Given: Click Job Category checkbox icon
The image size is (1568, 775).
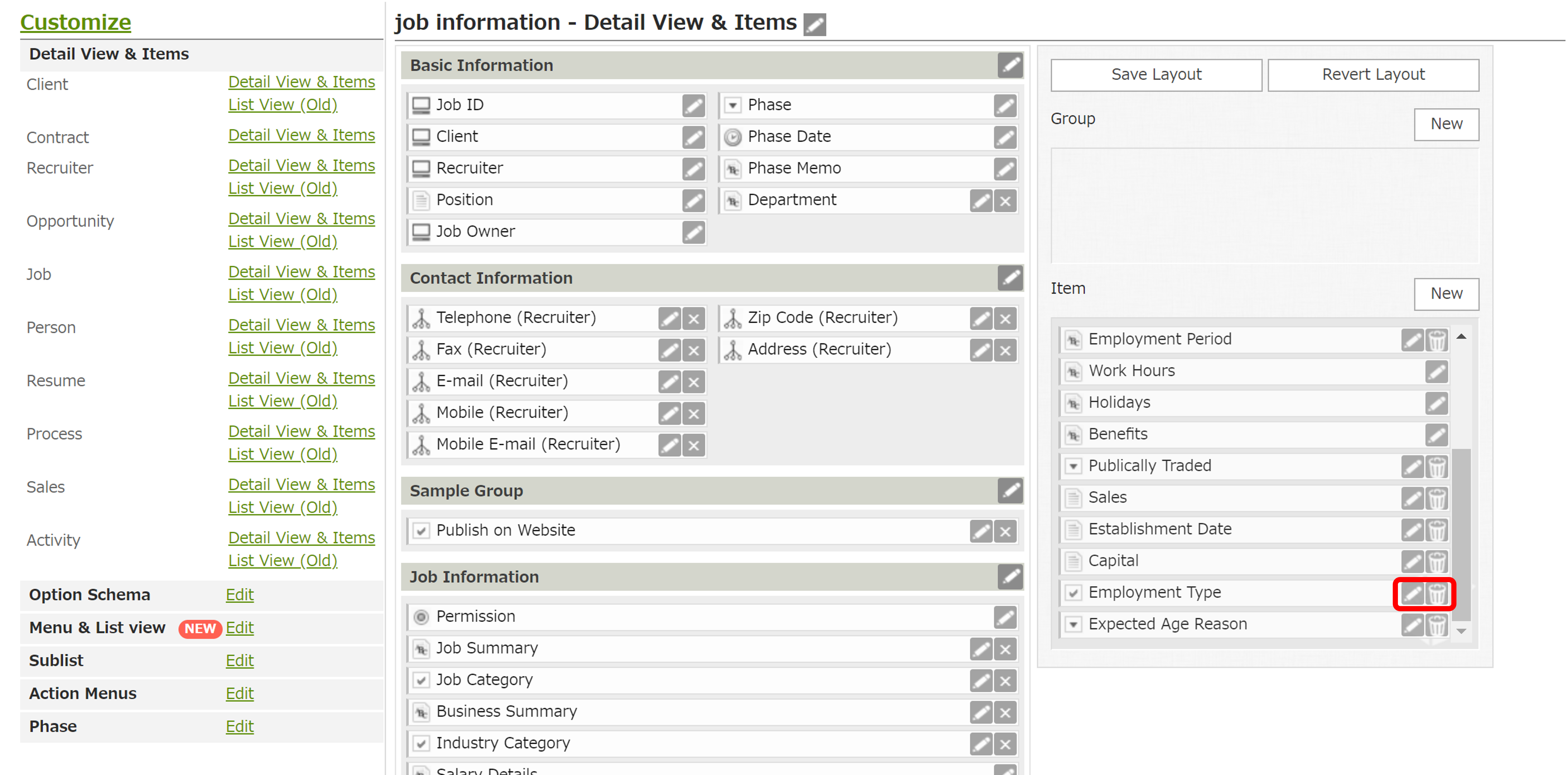Looking at the screenshot, I should 420,680.
